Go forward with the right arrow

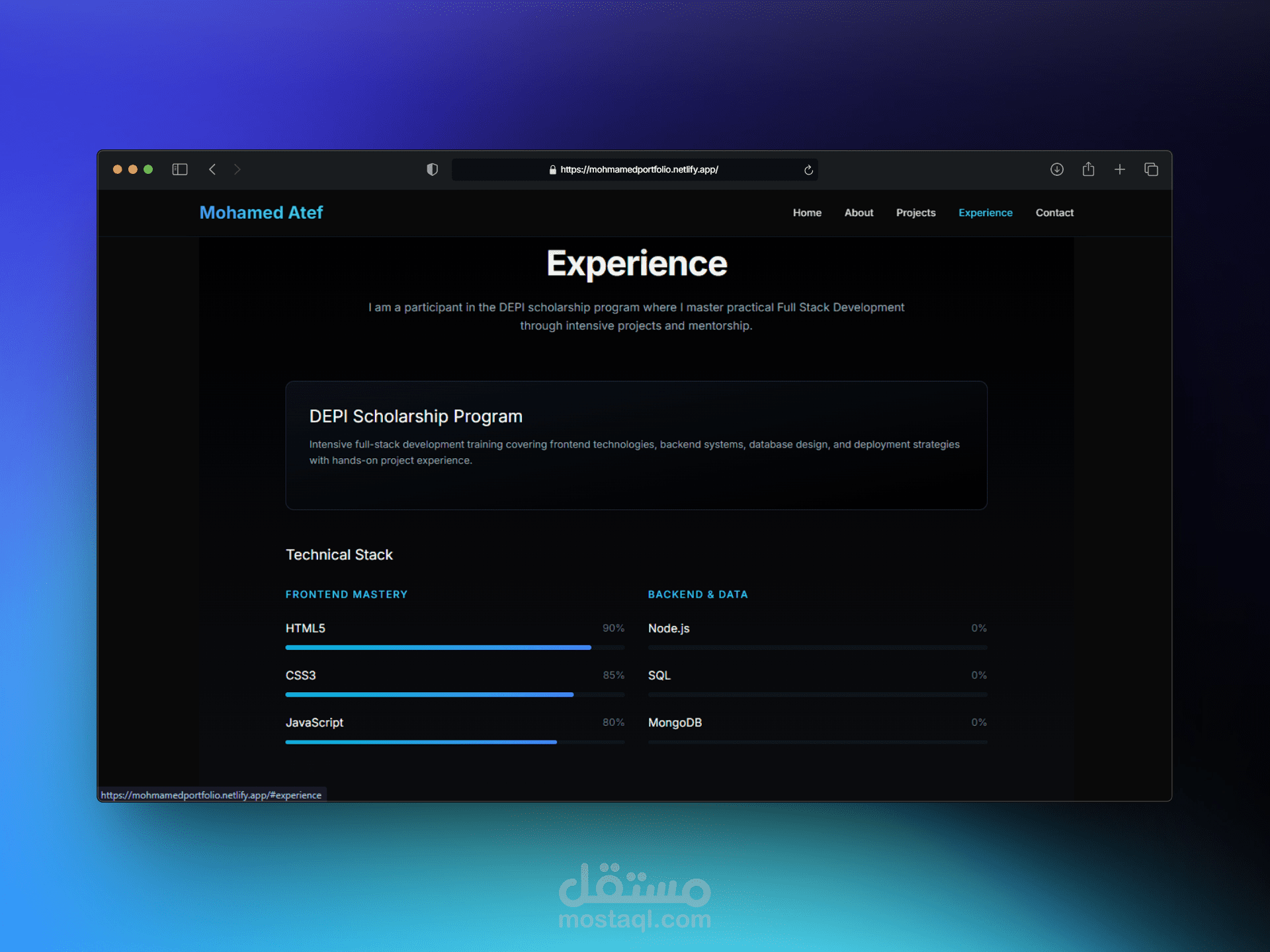click(237, 169)
